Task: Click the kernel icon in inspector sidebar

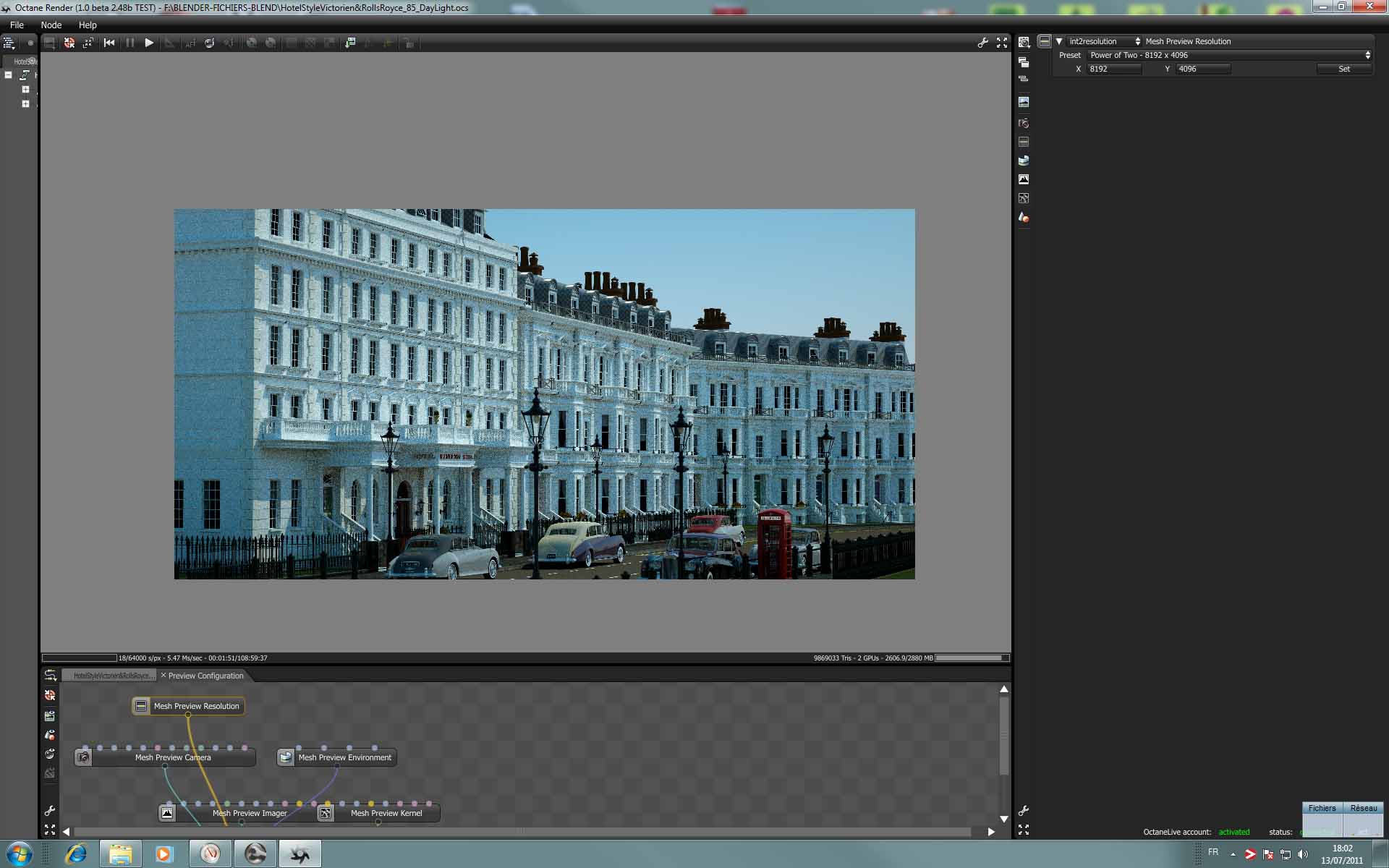Action: (x=1024, y=198)
